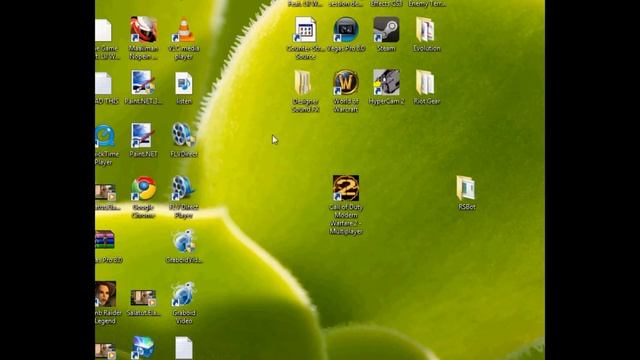
Task: Launch Vegas Pro 8.0 from the desktop
Action: [346, 30]
